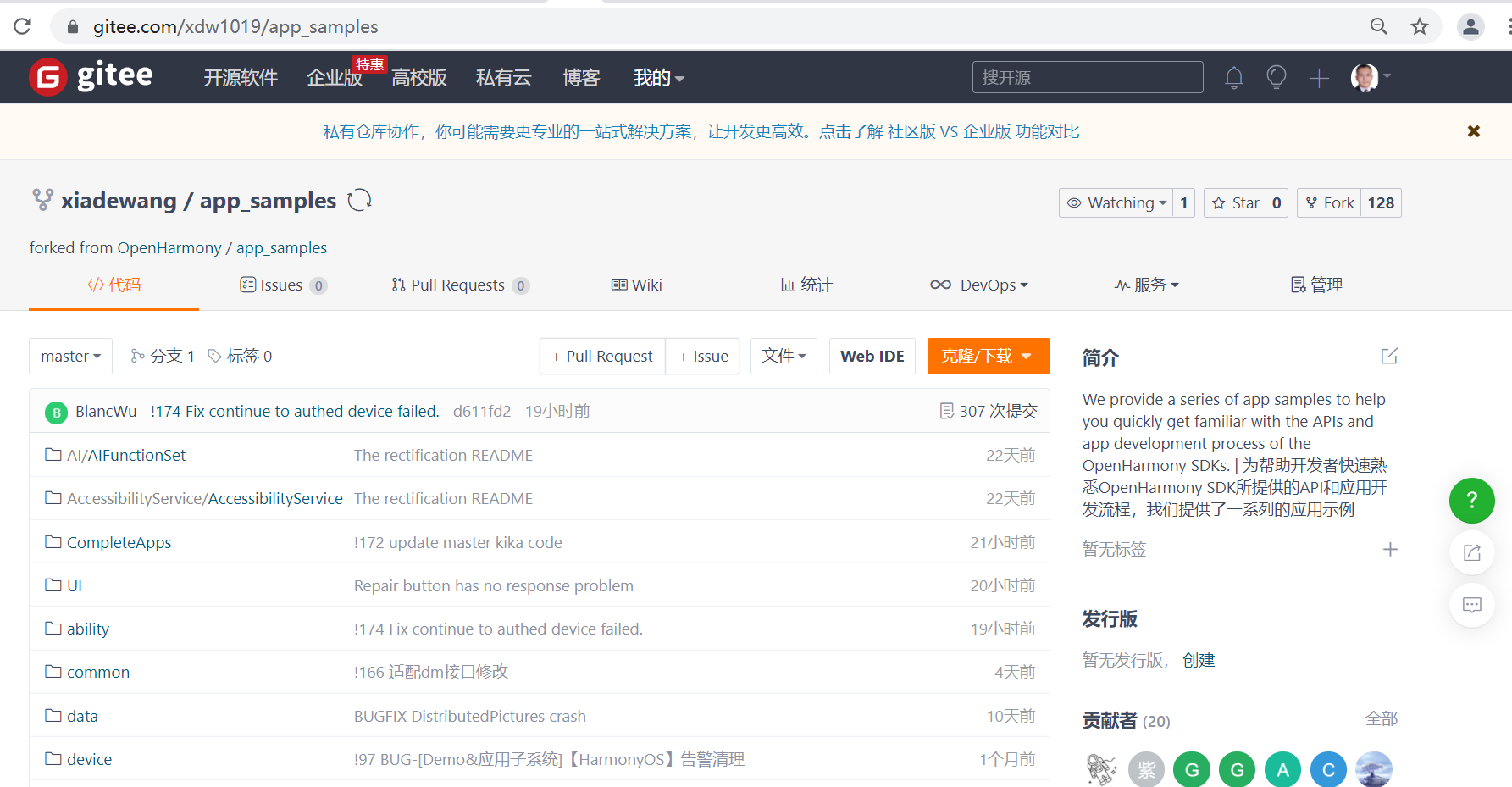View 全部 contributors
1512x787 pixels.
click(1382, 718)
